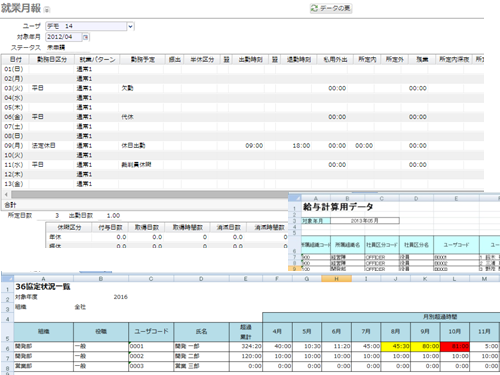Click the 社員区分名 header in the payroll sheet
500x375 pixels.
tap(416, 245)
